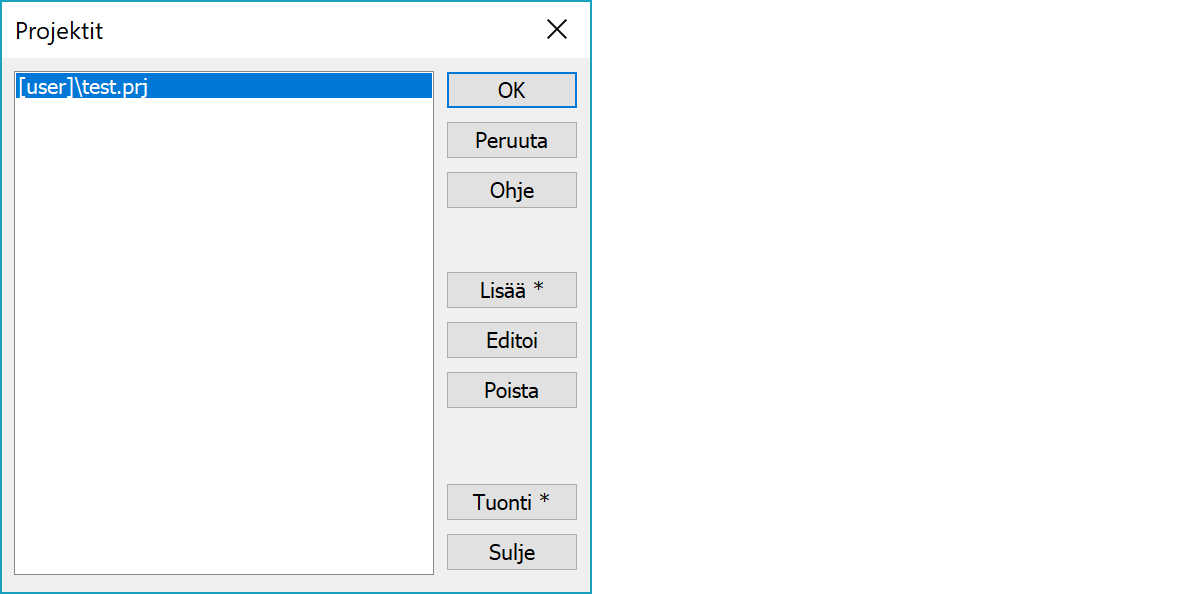Select the [user]\test.prj list entry
This screenshot has height=594, width=1200.
pos(84,88)
